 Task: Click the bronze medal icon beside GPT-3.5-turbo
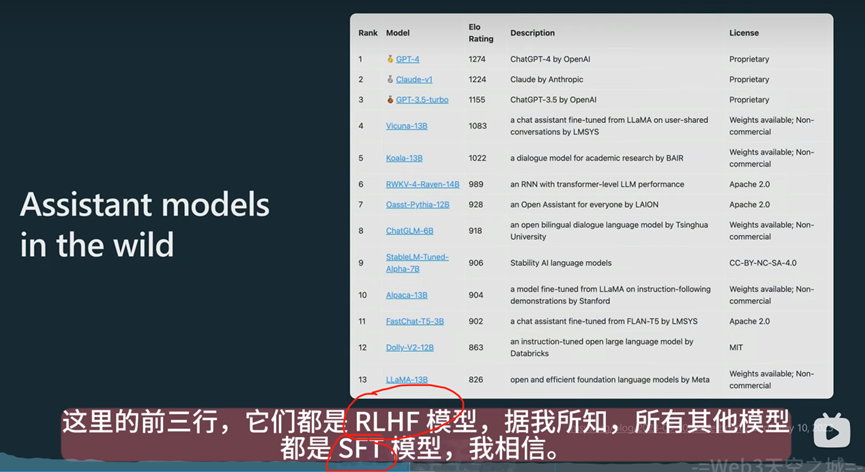pyautogui.click(x=390, y=100)
